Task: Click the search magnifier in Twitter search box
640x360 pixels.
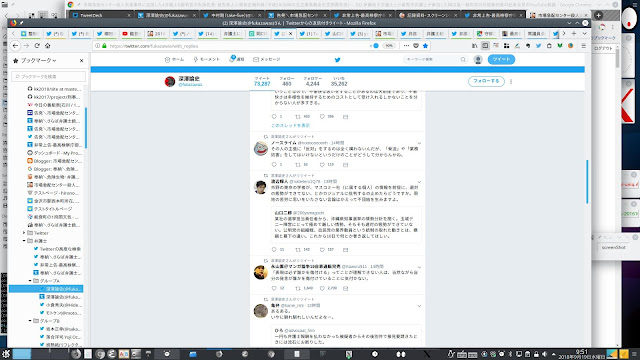Action: [463, 60]
